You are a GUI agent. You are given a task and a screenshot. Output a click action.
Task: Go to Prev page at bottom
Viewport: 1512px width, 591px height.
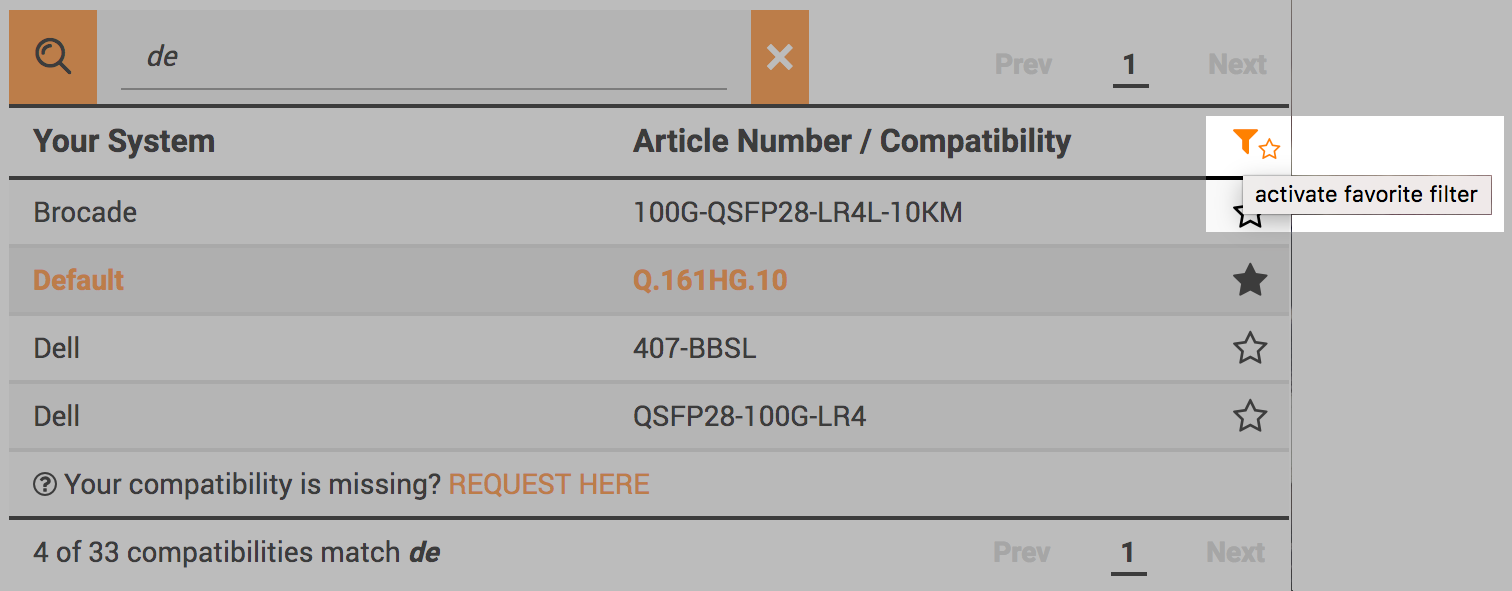[x=1022, y=552]
